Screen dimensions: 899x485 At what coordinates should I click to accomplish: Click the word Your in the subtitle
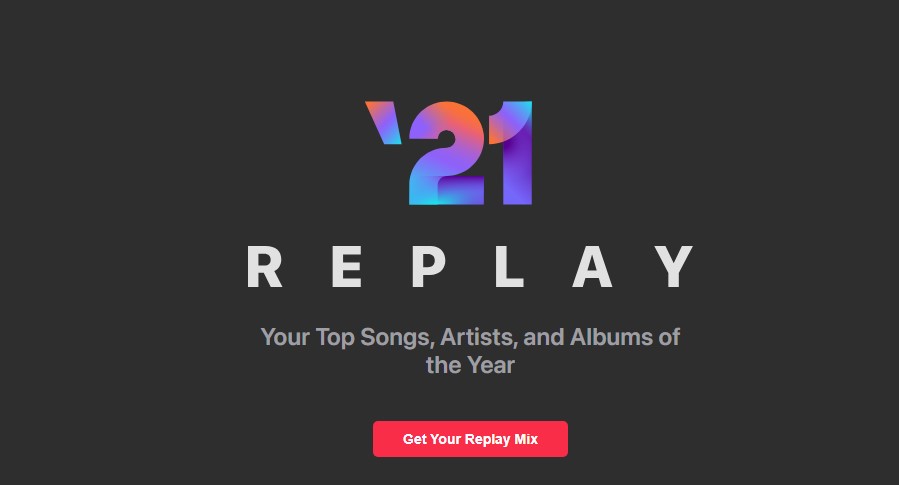coord(284,336)
